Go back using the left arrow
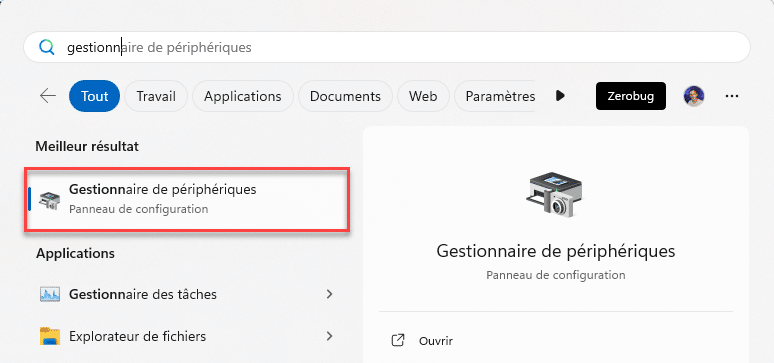Viewport: 774px width, 363px height. 48,96
